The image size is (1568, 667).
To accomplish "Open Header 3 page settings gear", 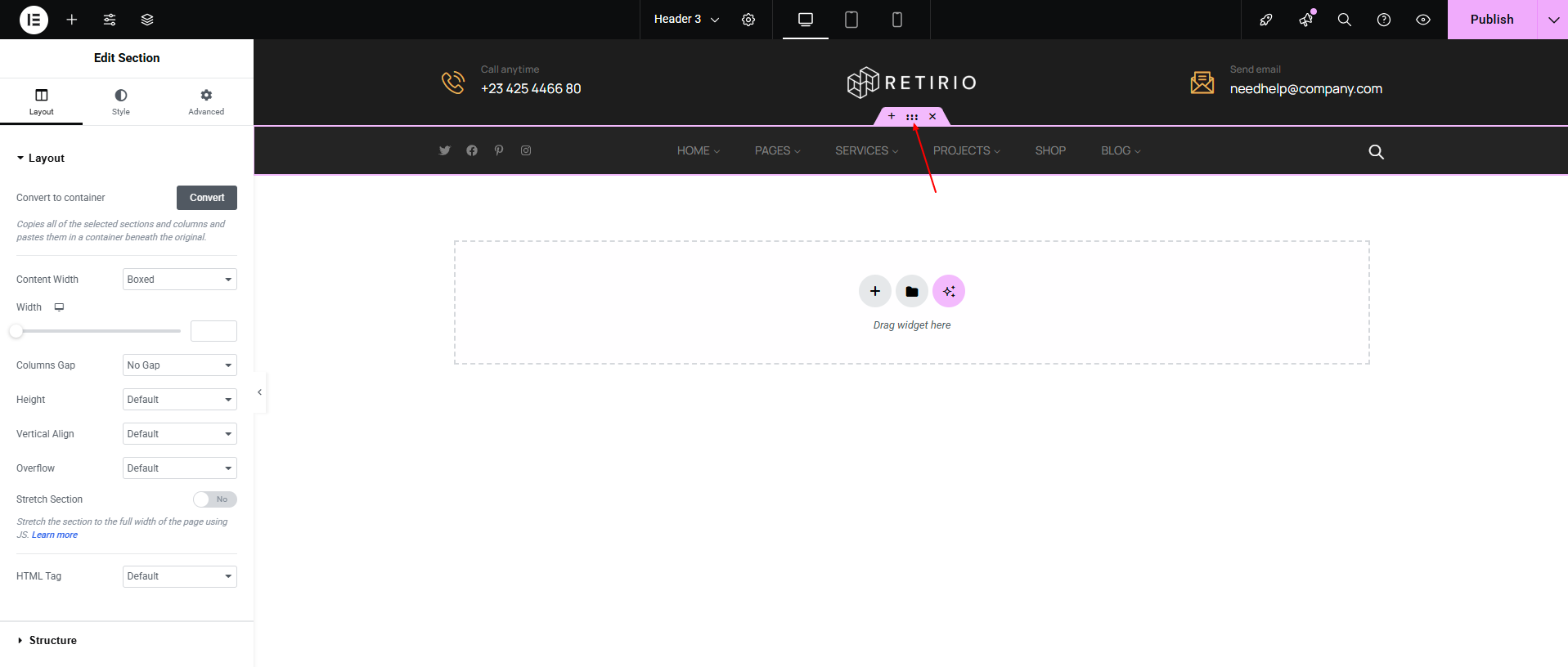I will pos(748,20).
